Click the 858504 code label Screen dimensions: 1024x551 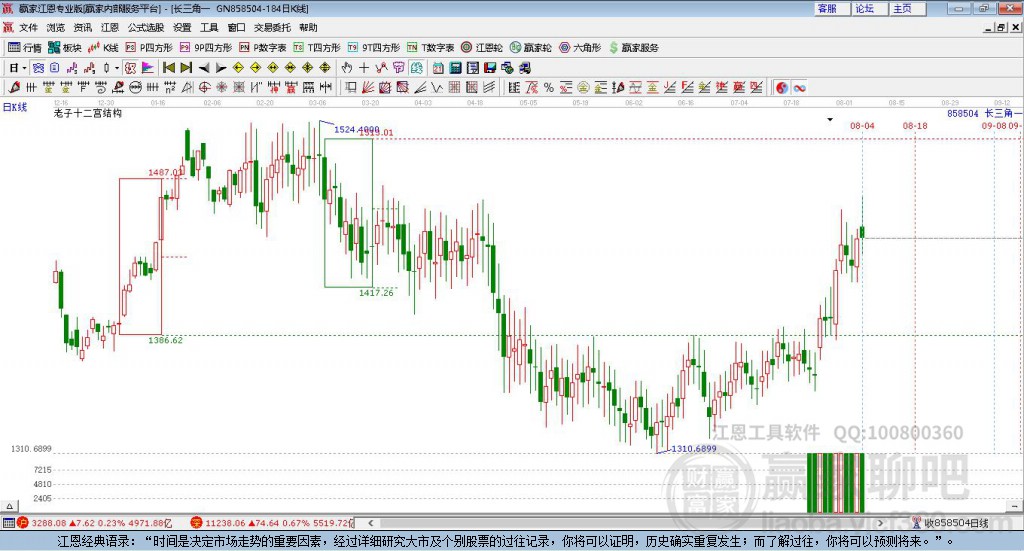point(963,114)
